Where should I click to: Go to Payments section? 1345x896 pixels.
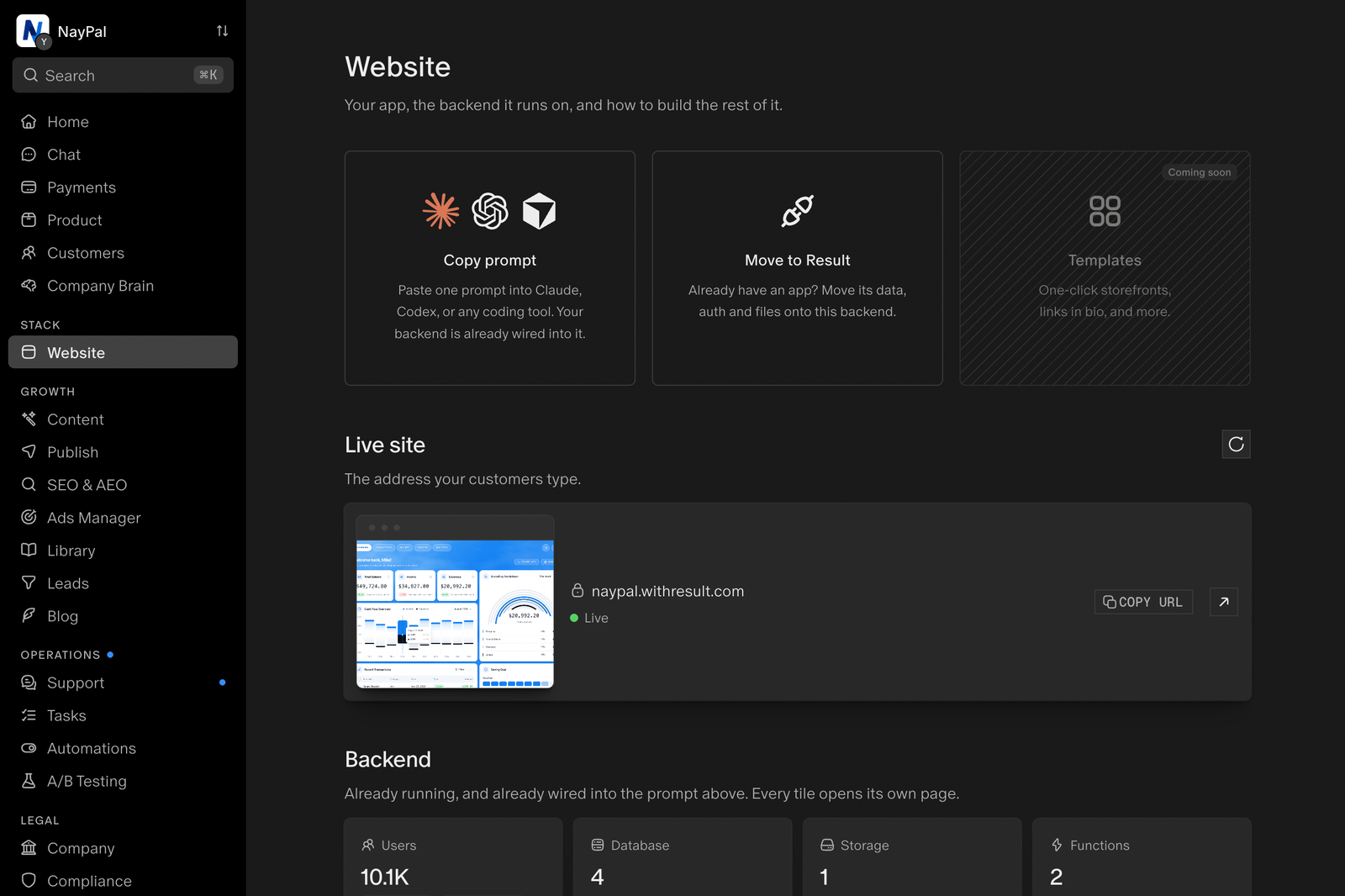(123, 187)
